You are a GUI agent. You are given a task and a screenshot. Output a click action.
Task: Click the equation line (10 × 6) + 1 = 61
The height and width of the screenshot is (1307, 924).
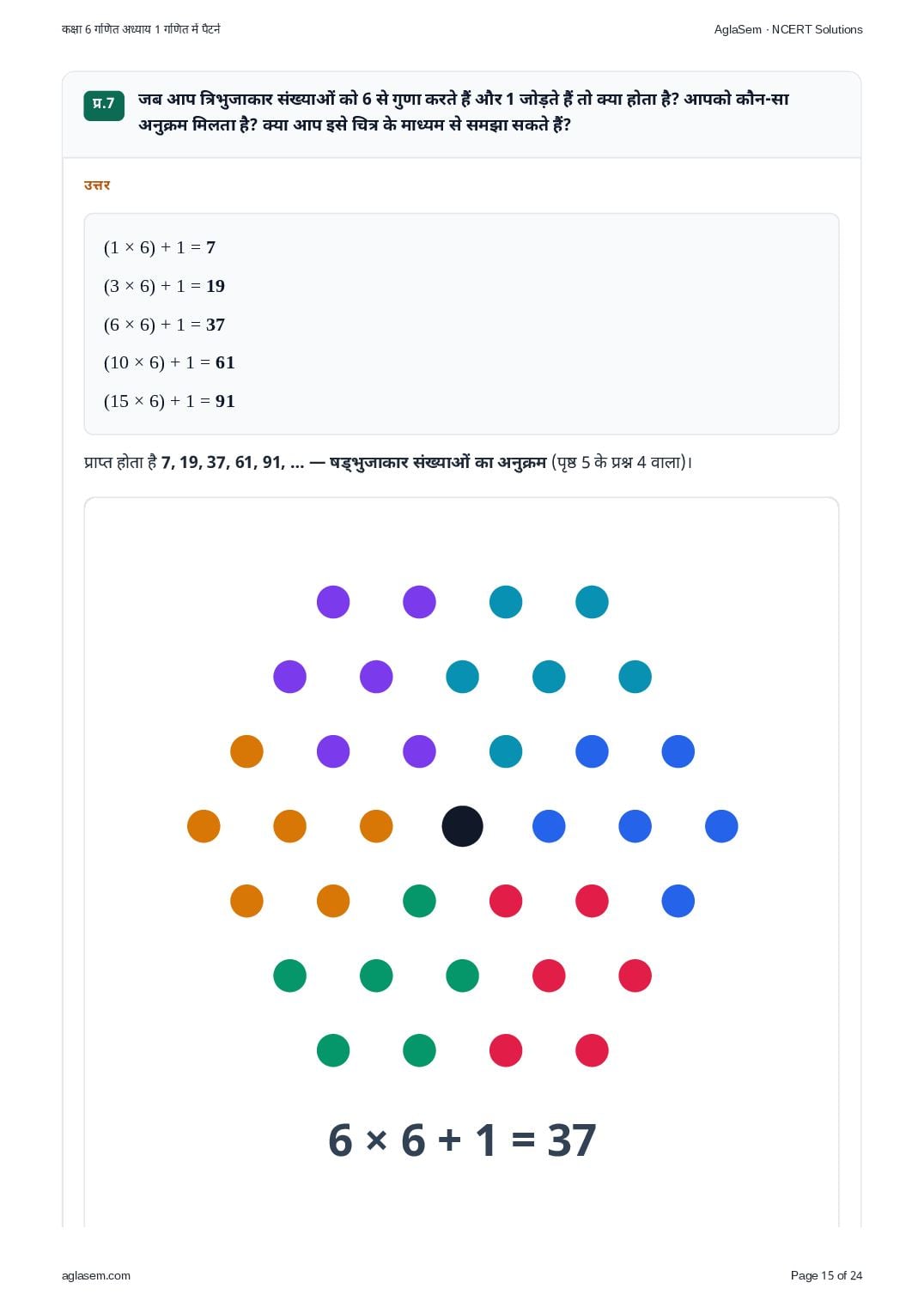pyautogui.click(x=169, y=362)
